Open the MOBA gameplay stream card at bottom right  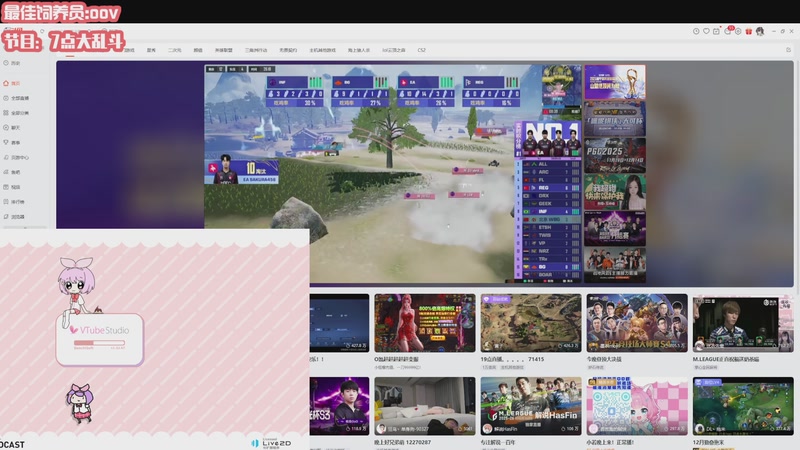tap(743, 406)
